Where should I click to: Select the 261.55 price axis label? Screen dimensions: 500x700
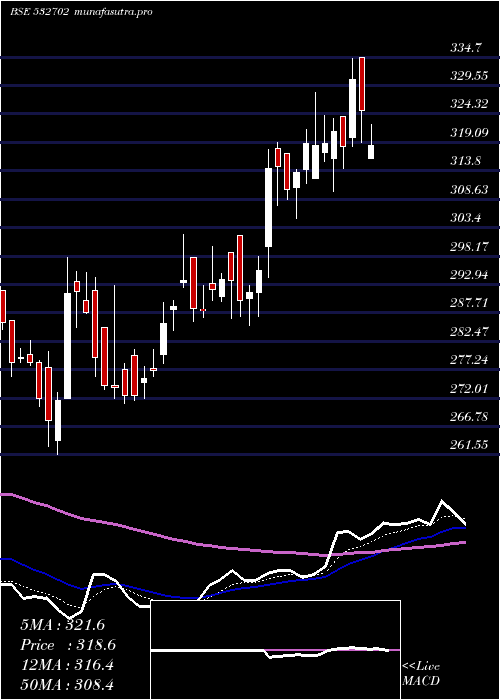(x=469, y=445)
